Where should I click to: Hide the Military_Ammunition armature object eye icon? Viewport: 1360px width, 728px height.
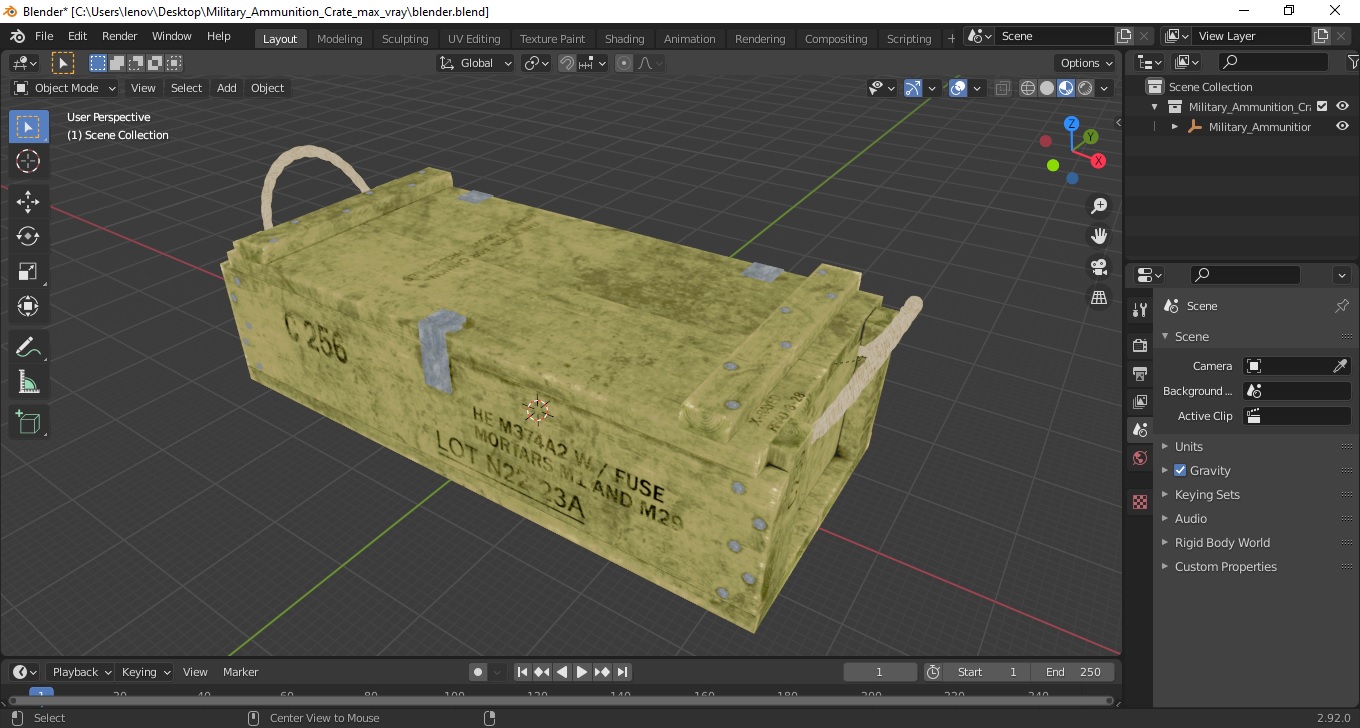[1343, 127]
